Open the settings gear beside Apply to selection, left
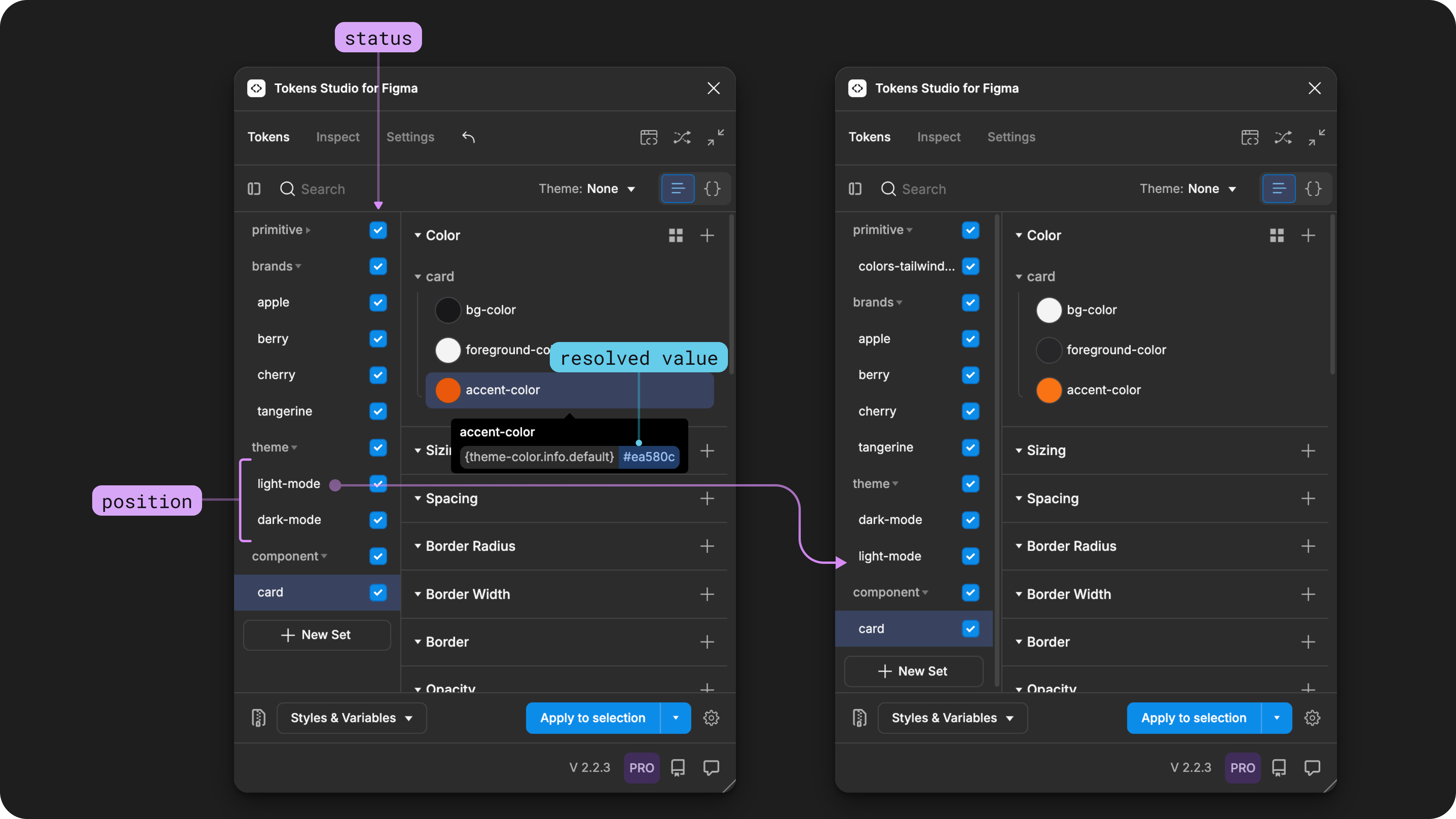This screenshot has height=819, width=1456. click(x=711, y=718)
